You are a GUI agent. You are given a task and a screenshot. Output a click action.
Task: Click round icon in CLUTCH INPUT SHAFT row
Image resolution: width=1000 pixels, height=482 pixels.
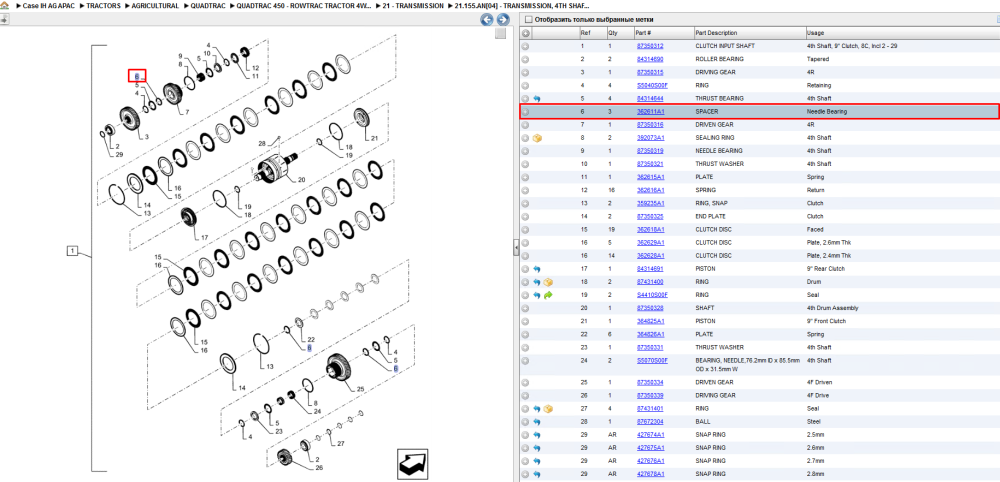point(526,47)
